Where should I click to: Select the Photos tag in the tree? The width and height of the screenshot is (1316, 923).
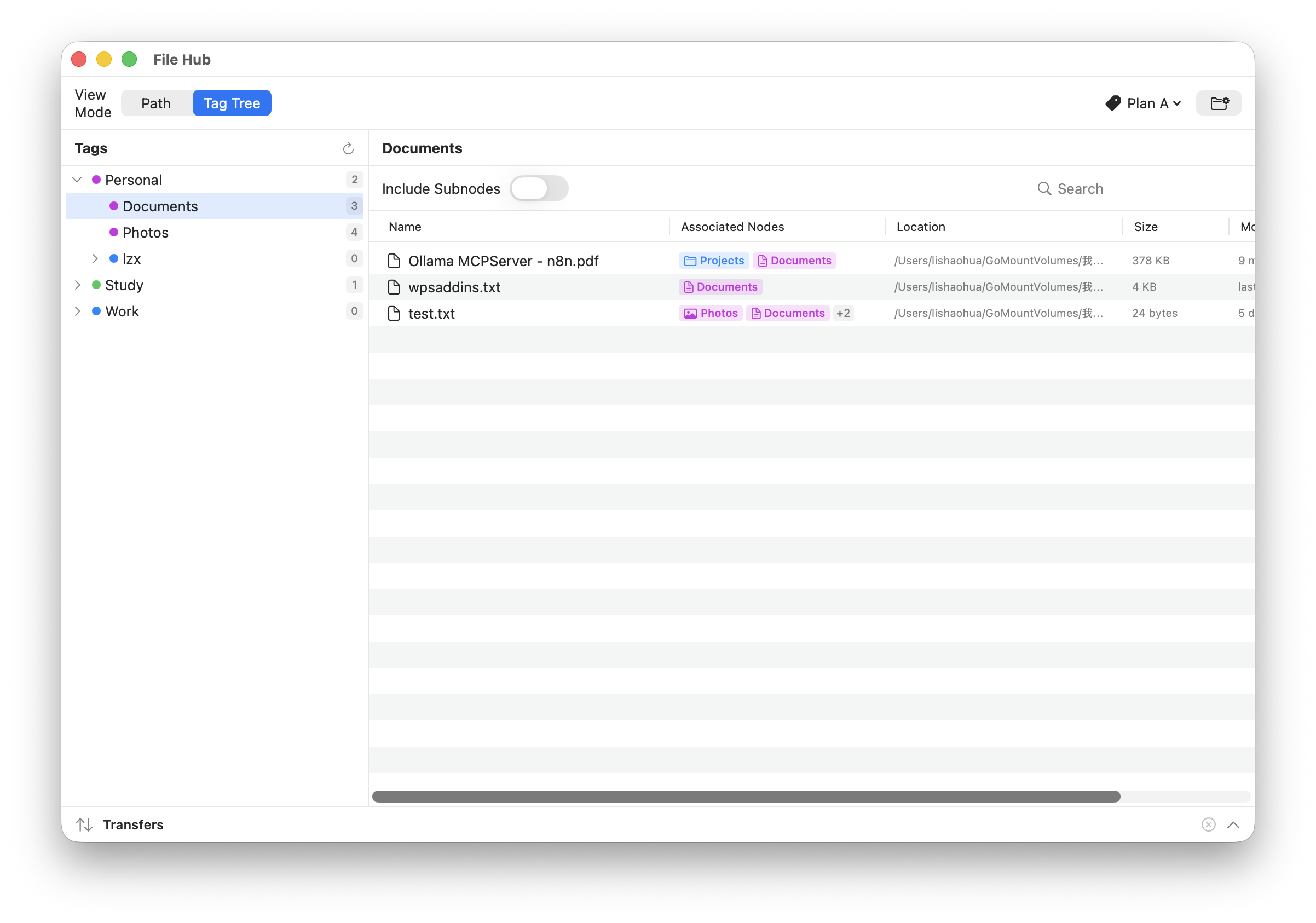pos(215,233)
